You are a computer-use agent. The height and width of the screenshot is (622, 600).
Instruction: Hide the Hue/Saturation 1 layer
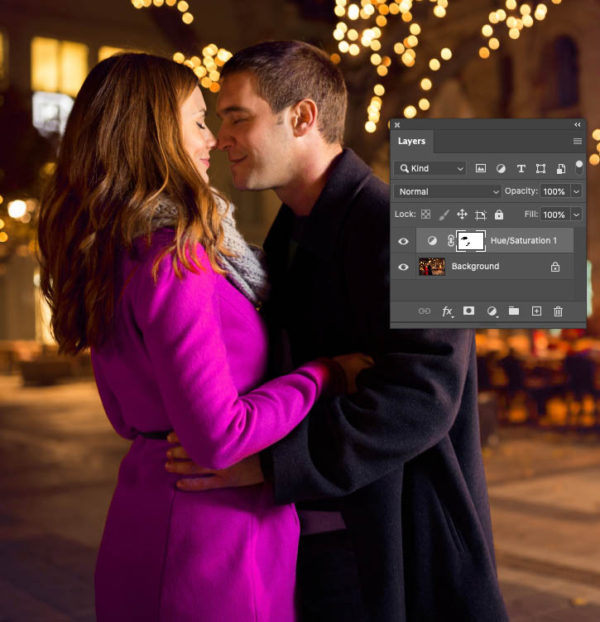(x=403, y=241)
